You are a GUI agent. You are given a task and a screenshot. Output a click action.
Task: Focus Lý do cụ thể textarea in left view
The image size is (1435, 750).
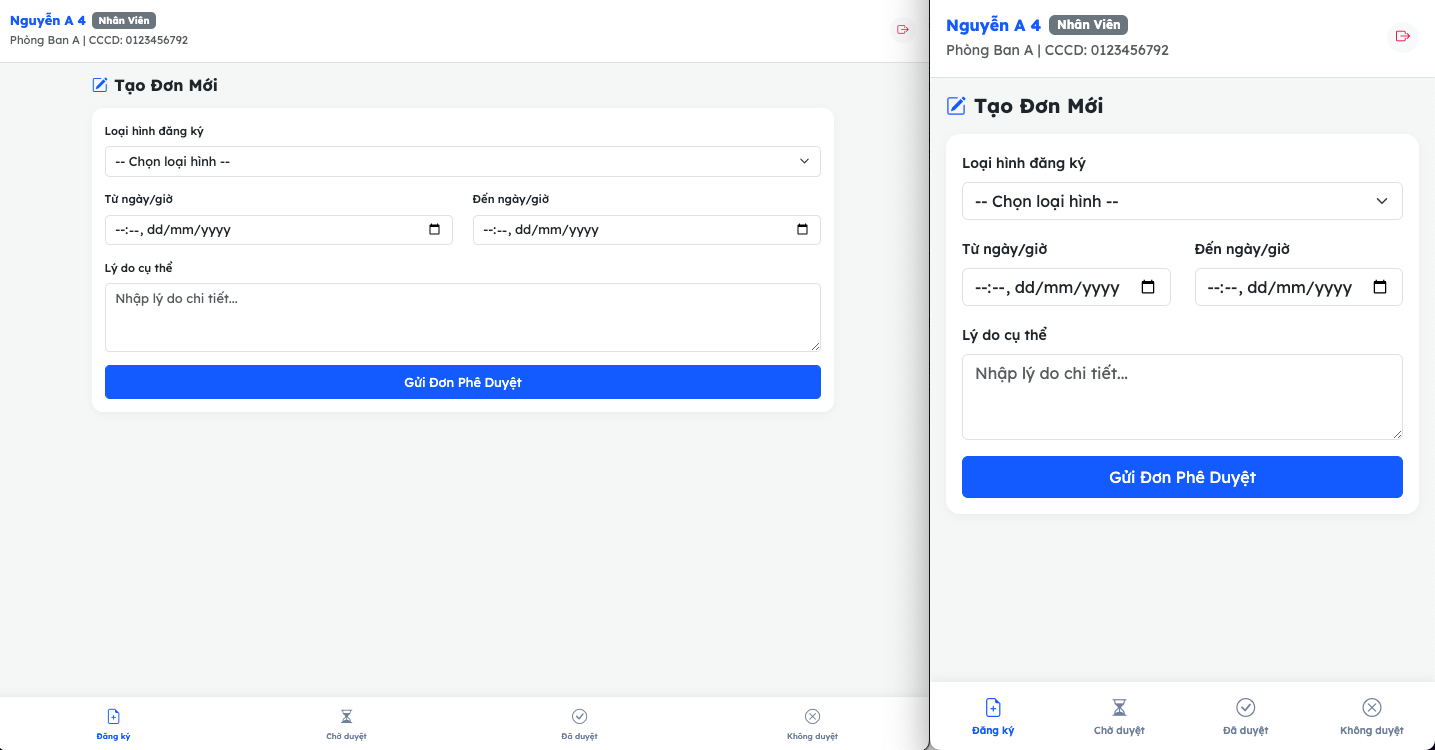coord(463,317)
